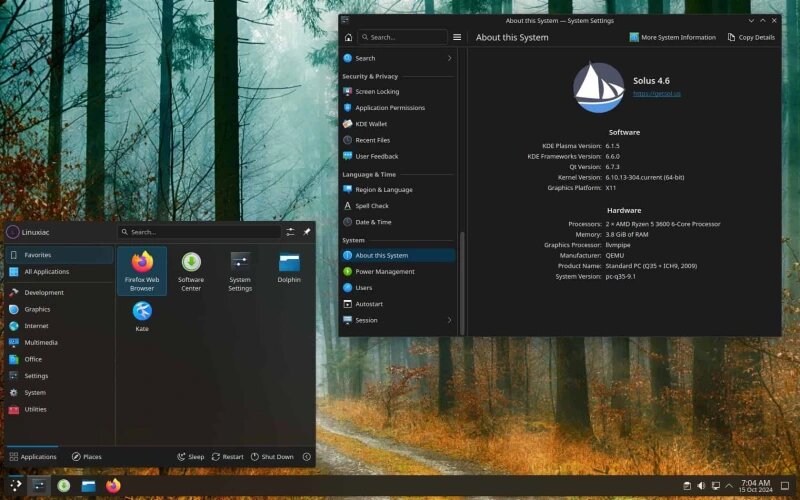The image size is (800, 500).
Task: Select Favorites category in the launcher sidebar
Action: [60, 255]
